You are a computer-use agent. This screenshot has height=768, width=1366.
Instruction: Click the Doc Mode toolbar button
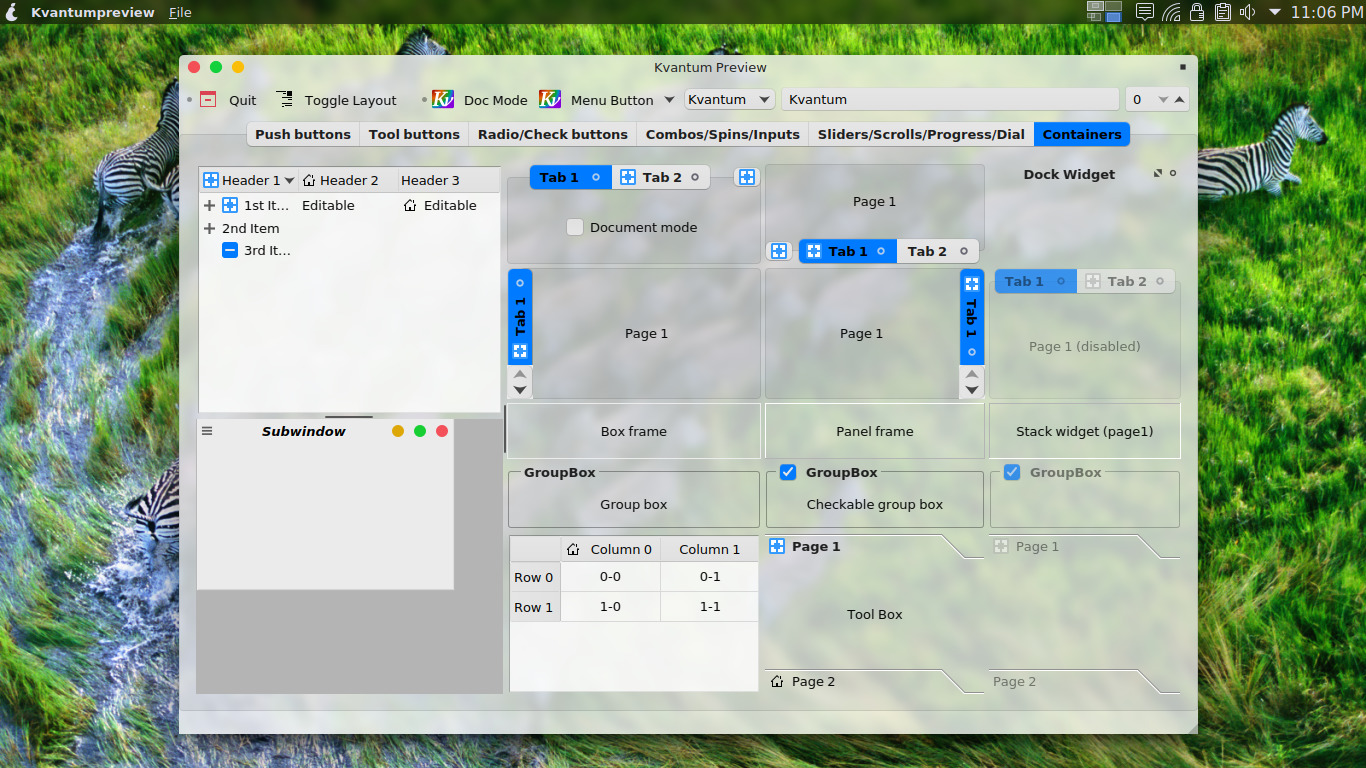click(x=480, y=100)
